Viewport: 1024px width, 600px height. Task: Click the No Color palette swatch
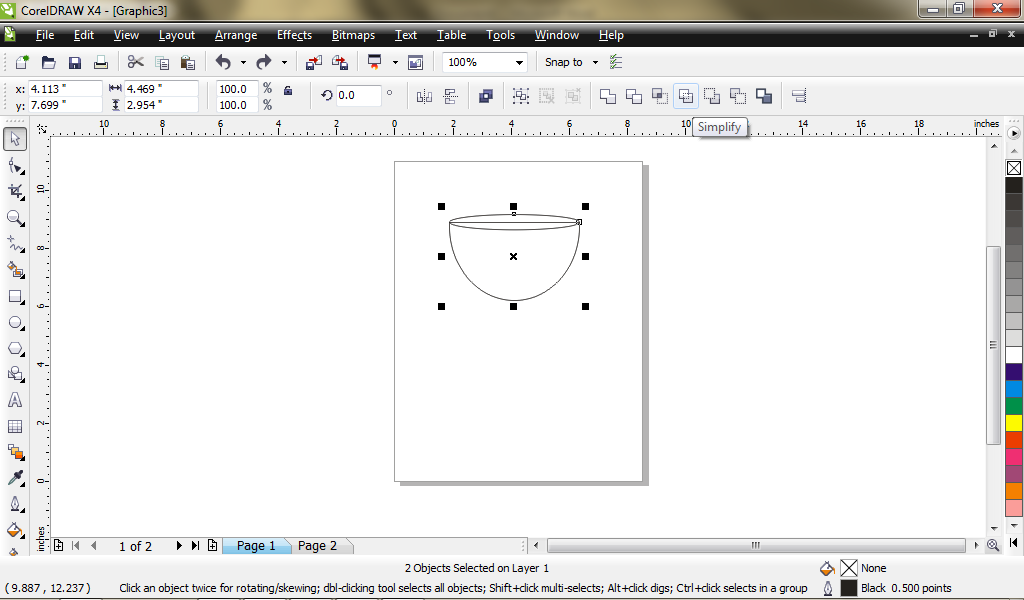1014,168
